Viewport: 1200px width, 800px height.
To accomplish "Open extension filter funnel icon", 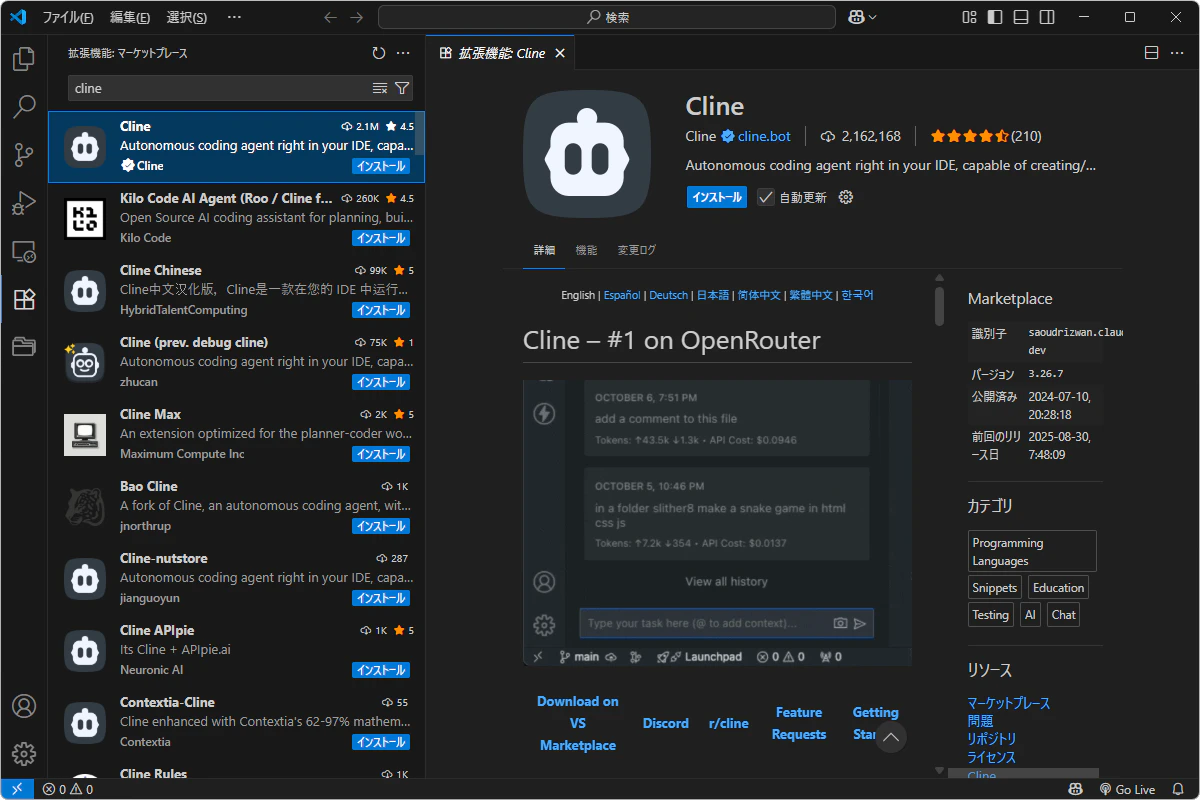I will pyautogui.click(x=401, y=88).
